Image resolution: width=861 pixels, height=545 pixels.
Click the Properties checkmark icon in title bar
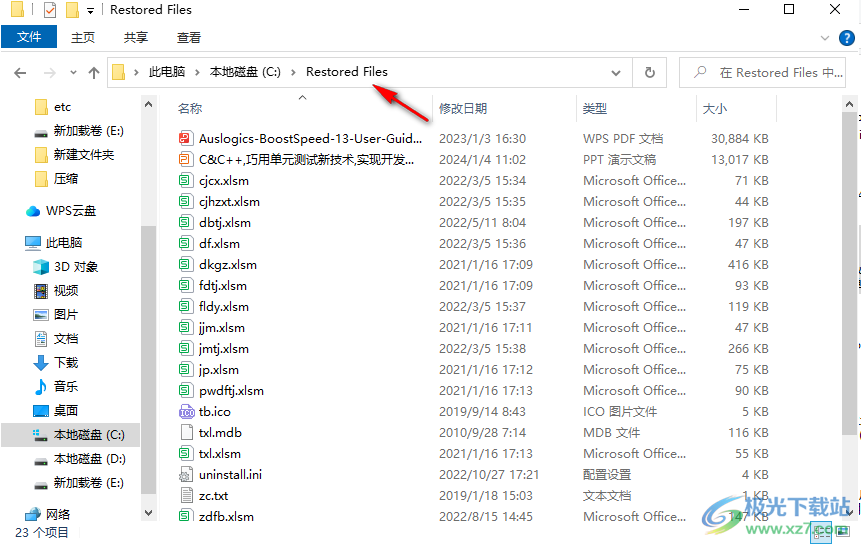pos(49,10)
